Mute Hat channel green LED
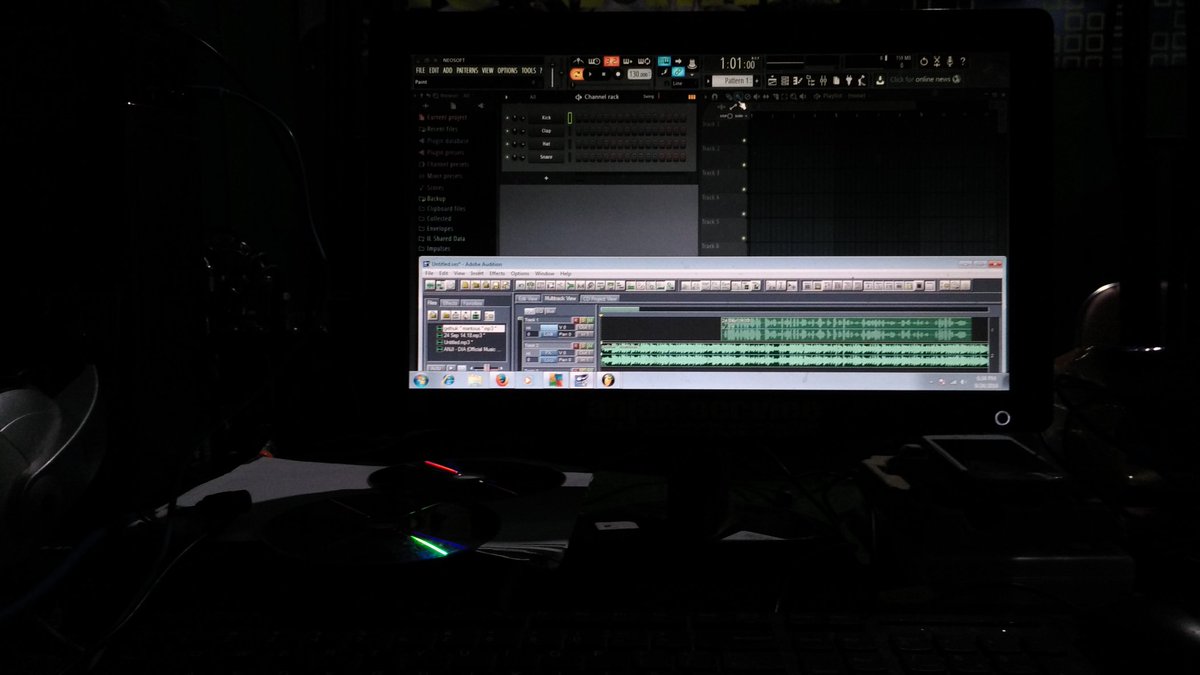This screenshot has width=1200, height=675. coord(507,144)
